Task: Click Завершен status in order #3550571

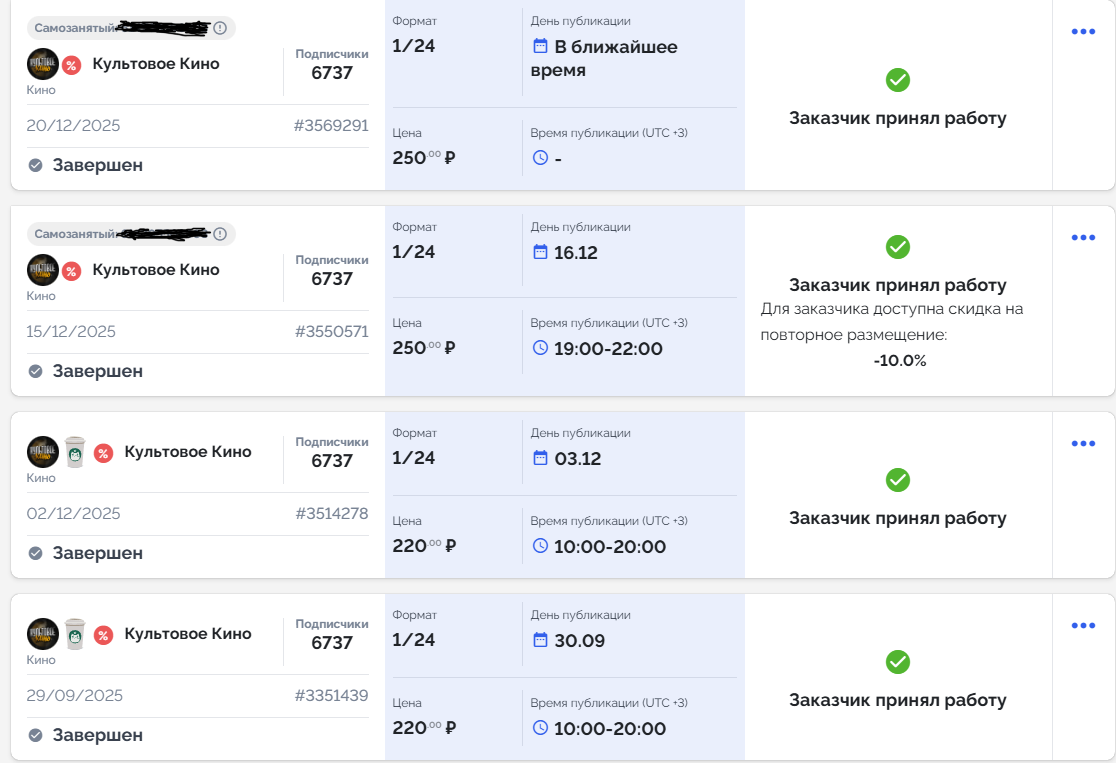Action: coord(97,371)
